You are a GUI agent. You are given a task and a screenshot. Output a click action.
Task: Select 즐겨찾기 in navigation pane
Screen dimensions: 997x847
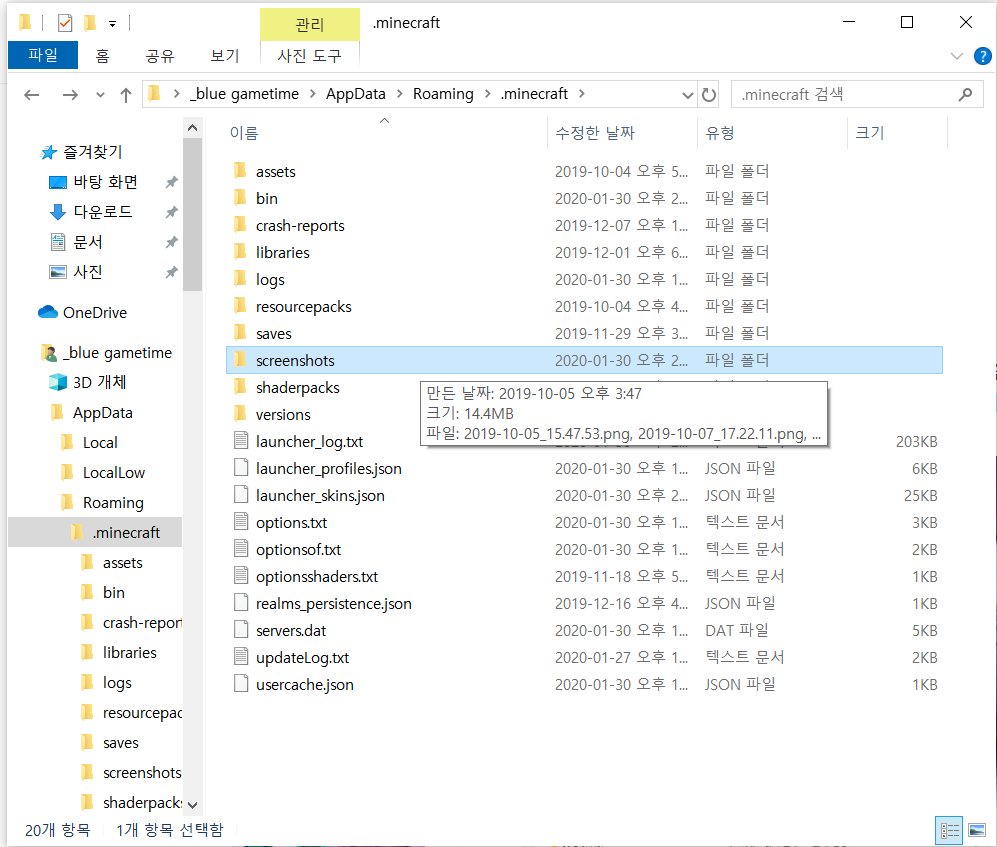point(92,152)
